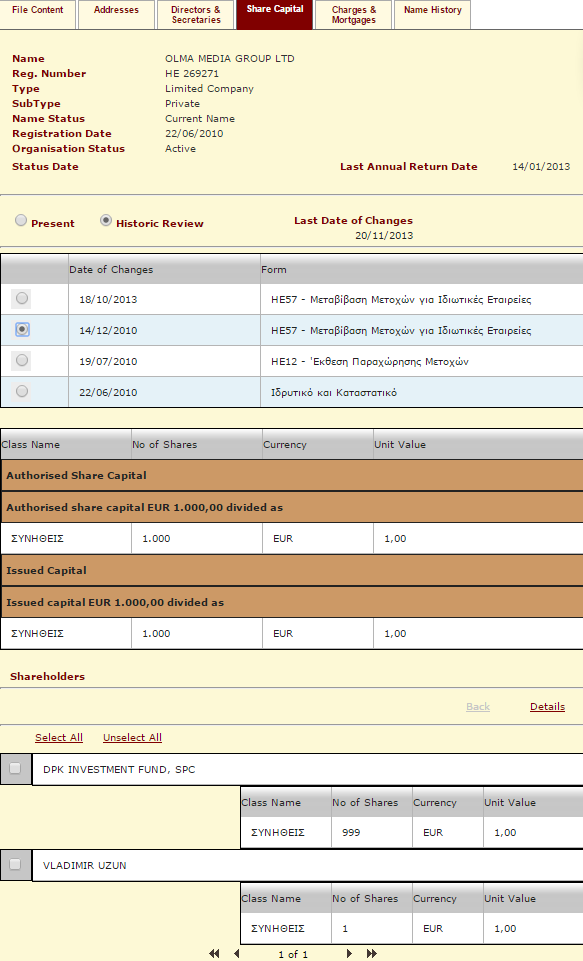Click the HE12 - Έκθεση Παραχώρησης Μετοχών form

click(370, 362)
